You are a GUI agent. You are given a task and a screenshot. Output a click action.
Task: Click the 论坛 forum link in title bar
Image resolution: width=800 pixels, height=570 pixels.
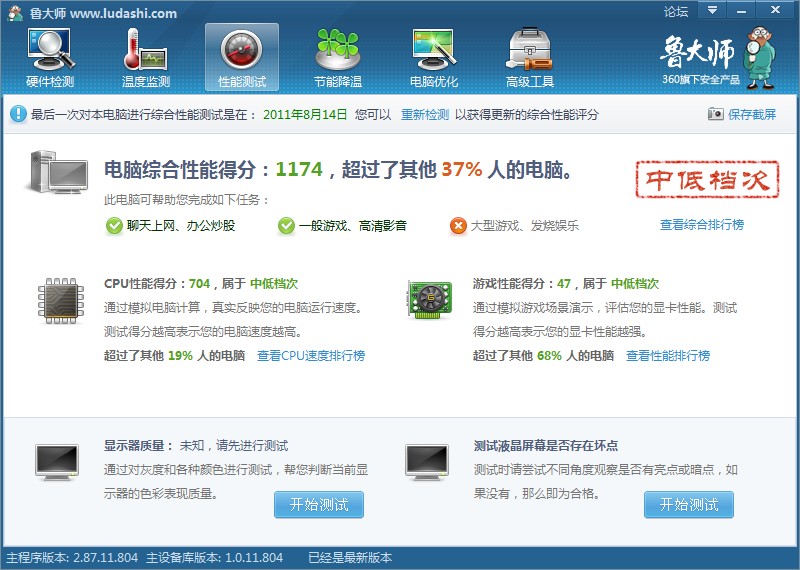[x=676, y=11]
